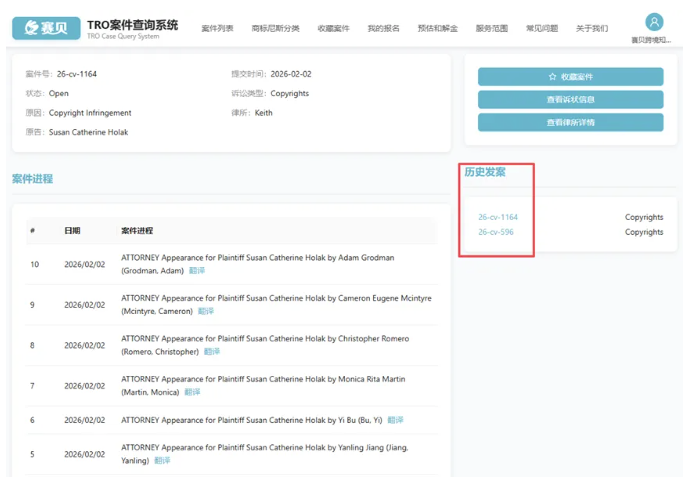This screenshot has height=485, width=689.
Task: Click 翻译 for Christopher Romero entry
Action: 212,352
